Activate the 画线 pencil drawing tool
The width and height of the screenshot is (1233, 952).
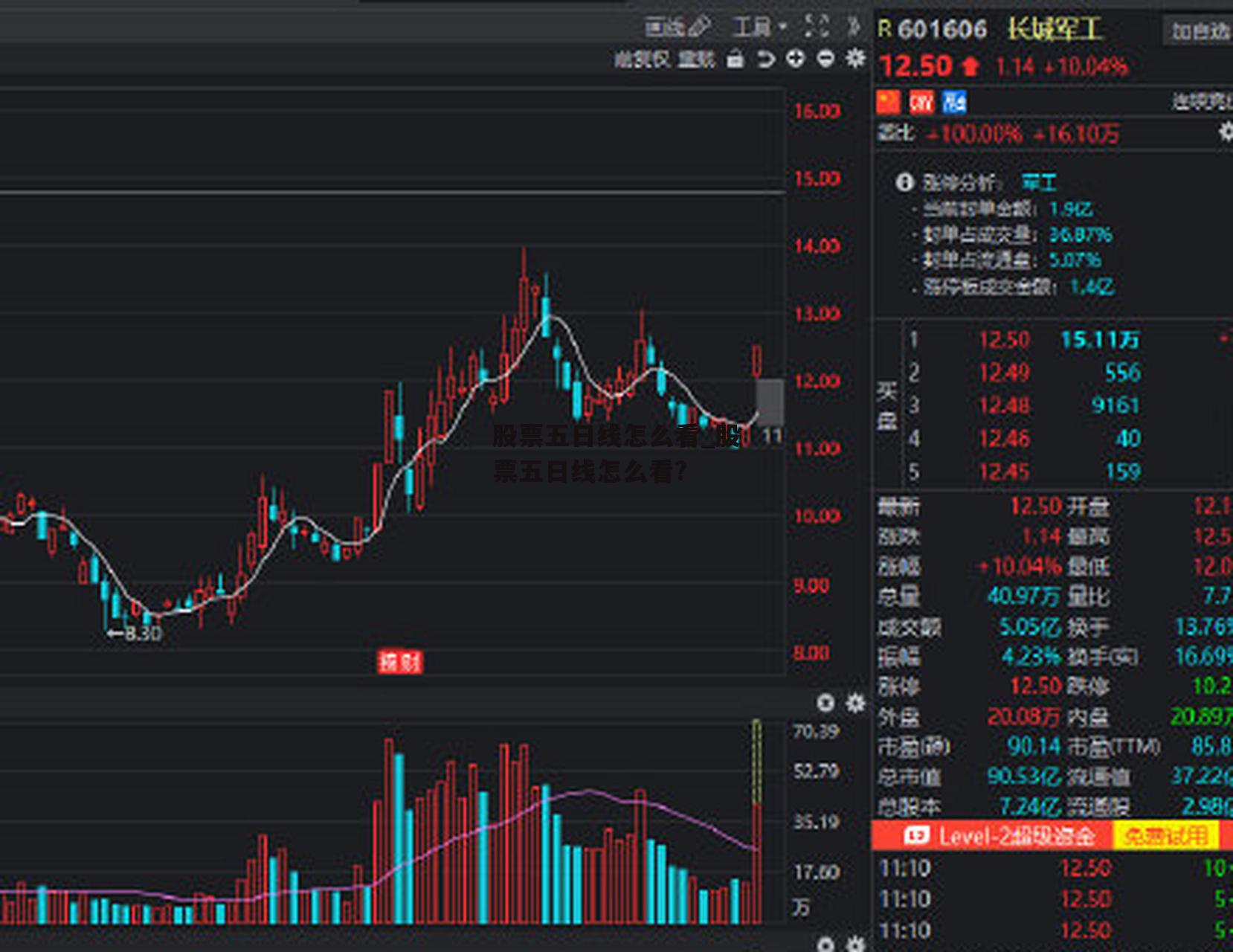[677, 28]
